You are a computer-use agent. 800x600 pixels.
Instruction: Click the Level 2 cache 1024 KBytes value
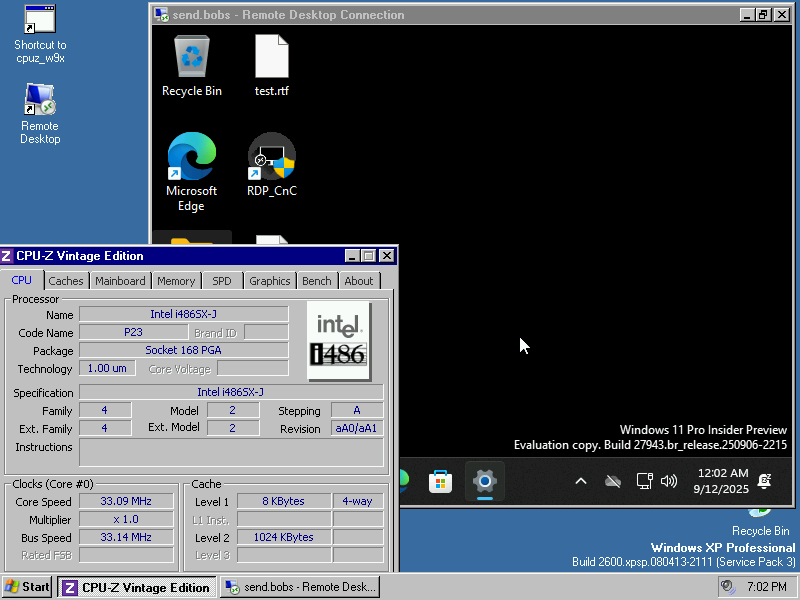click(284, 537)
